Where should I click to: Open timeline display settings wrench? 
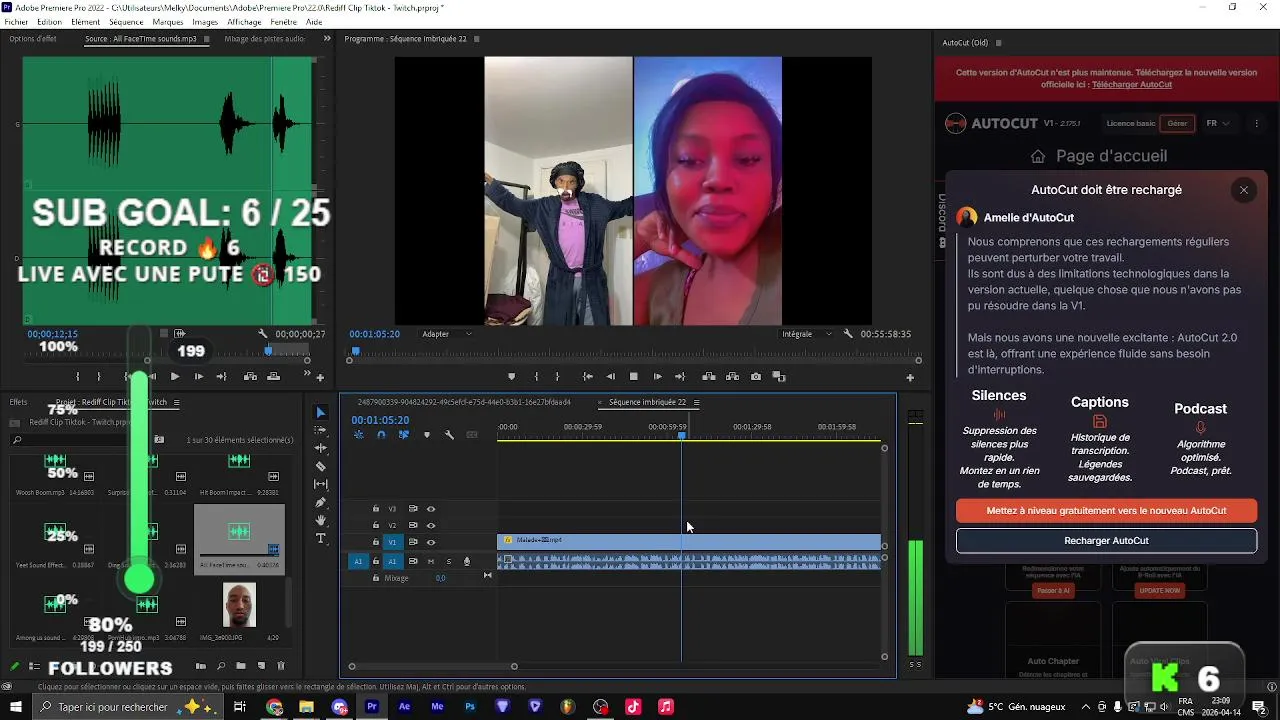tap(449, 435)
